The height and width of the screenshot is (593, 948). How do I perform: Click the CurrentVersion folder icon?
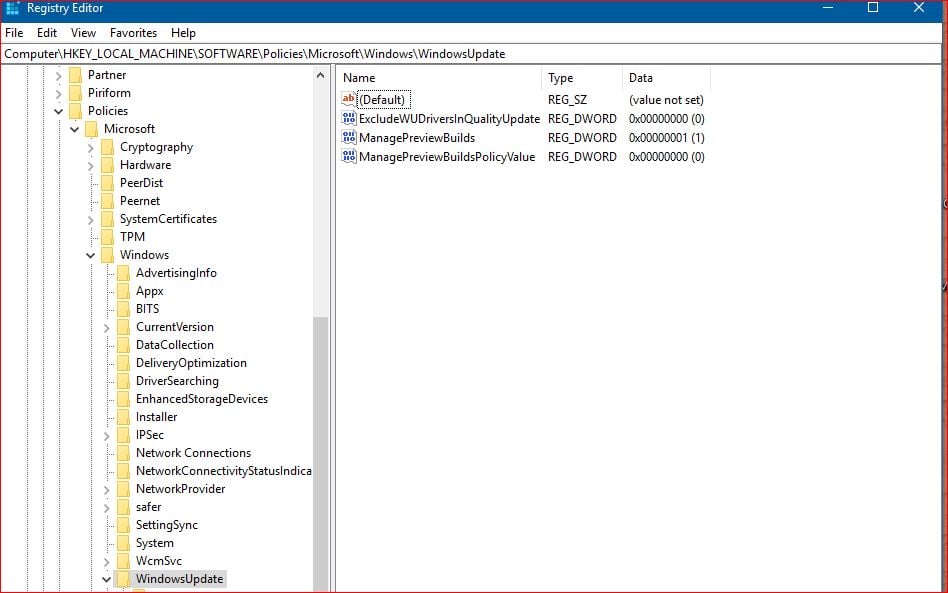coord(123,327)
